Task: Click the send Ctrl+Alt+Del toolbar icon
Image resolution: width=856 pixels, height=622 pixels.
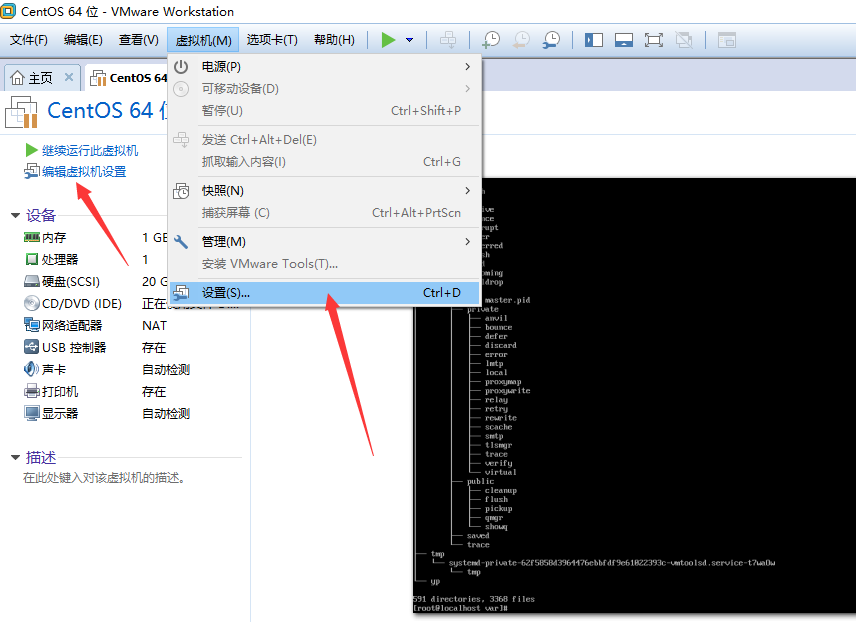Action: tap(448, 40)
